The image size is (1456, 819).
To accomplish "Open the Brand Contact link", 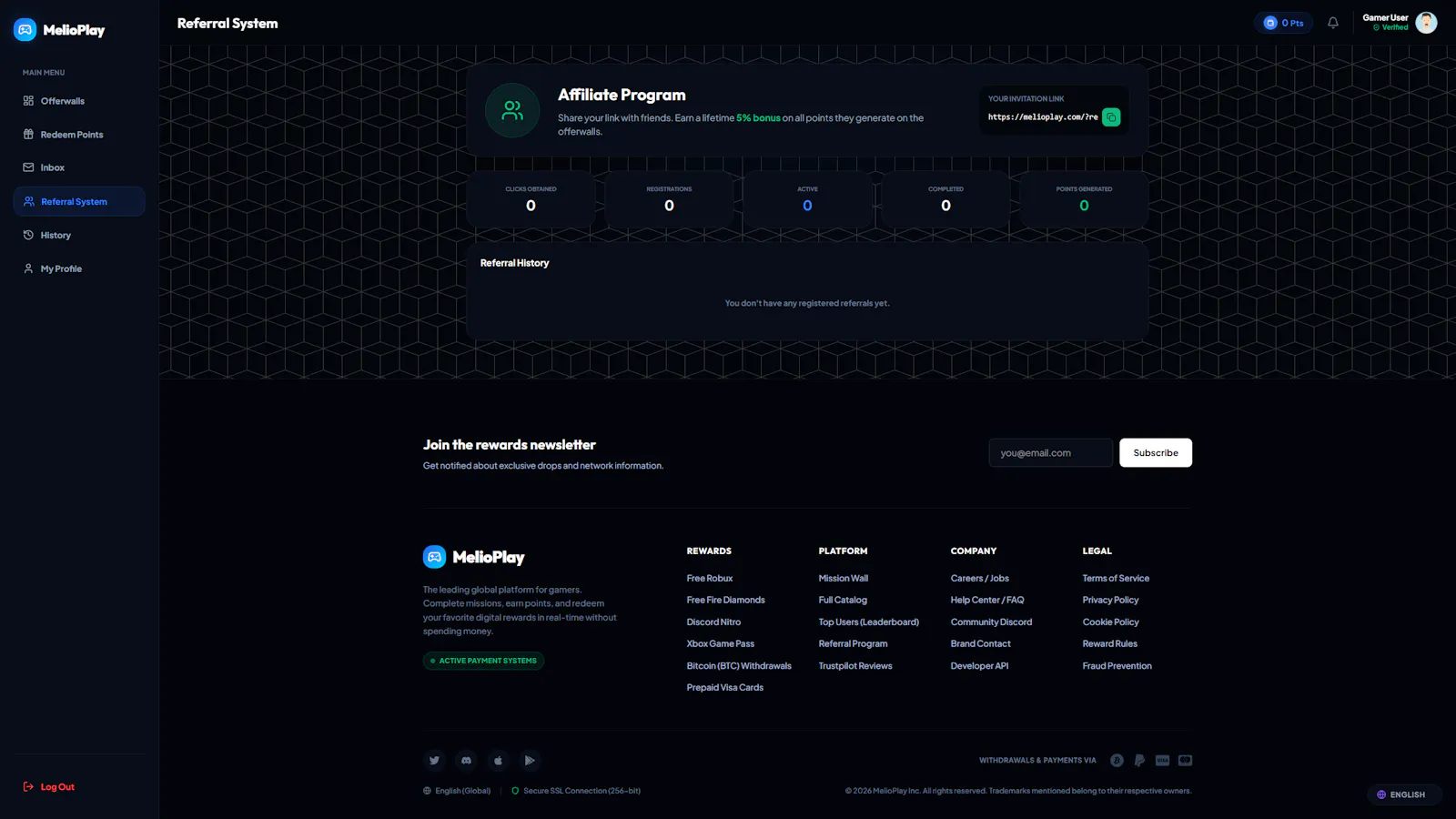I will (x=980, y=644).
